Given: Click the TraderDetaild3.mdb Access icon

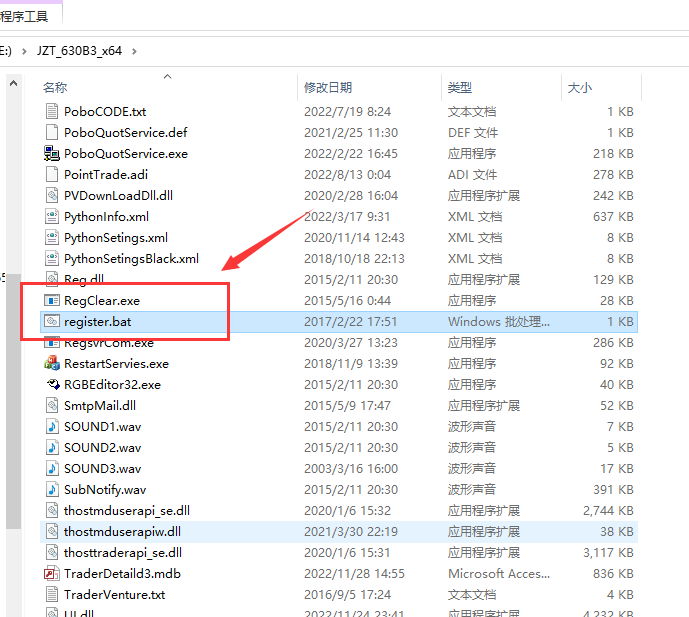Looking at the screenshot, I should (52, 573).
